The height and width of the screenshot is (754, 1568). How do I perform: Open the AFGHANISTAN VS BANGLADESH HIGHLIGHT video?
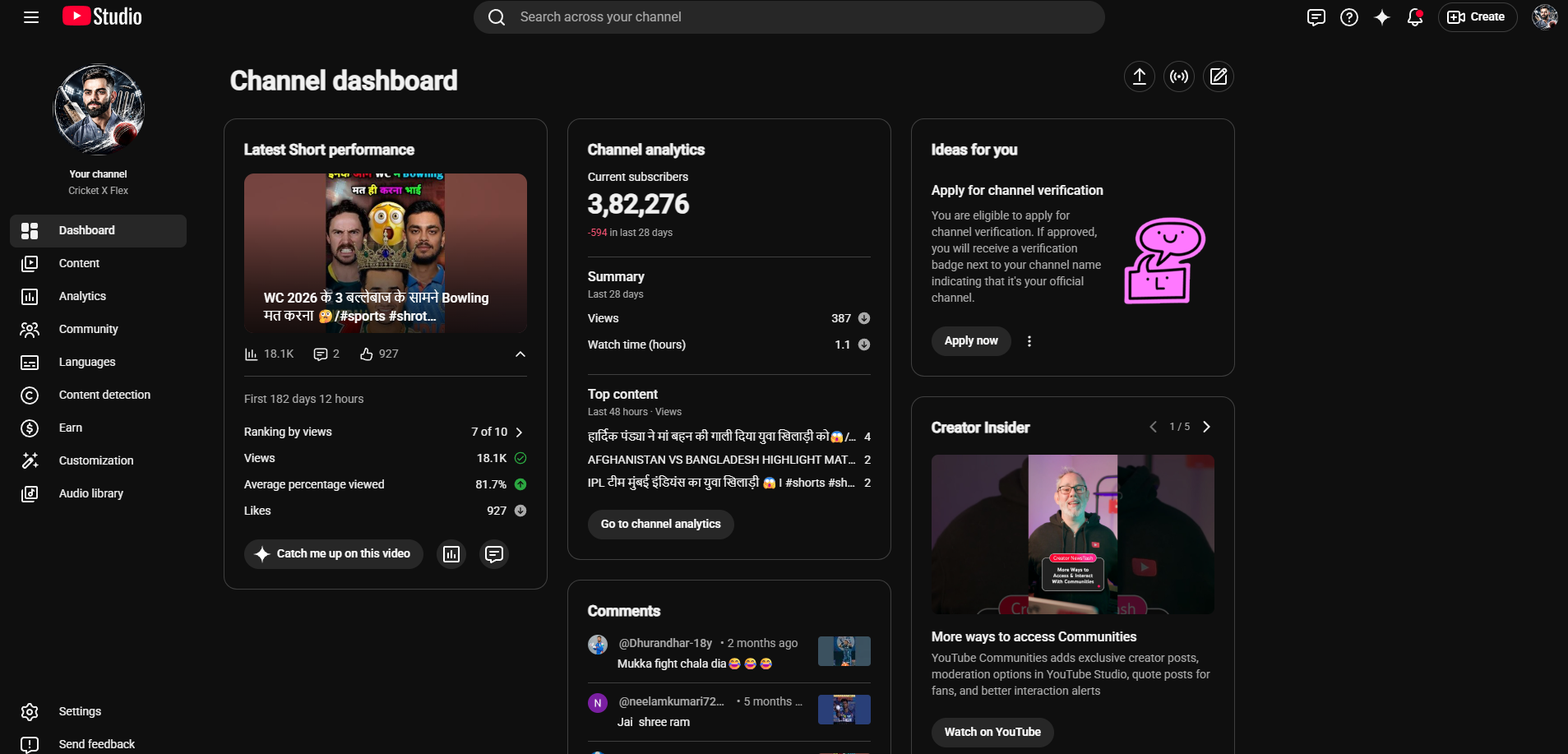coord(722,460)
